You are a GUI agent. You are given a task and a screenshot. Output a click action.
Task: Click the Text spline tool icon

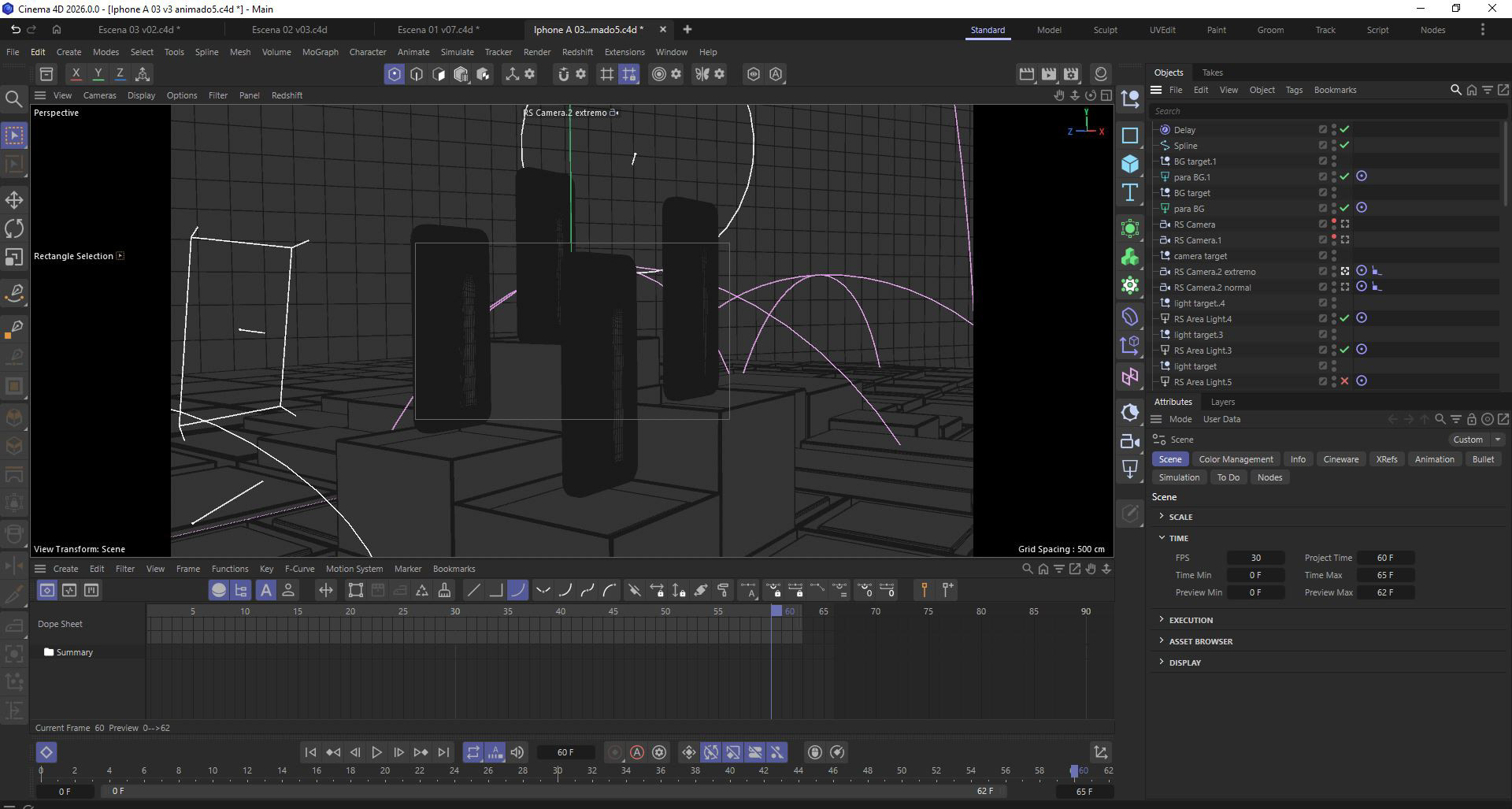pos(1130,193)
